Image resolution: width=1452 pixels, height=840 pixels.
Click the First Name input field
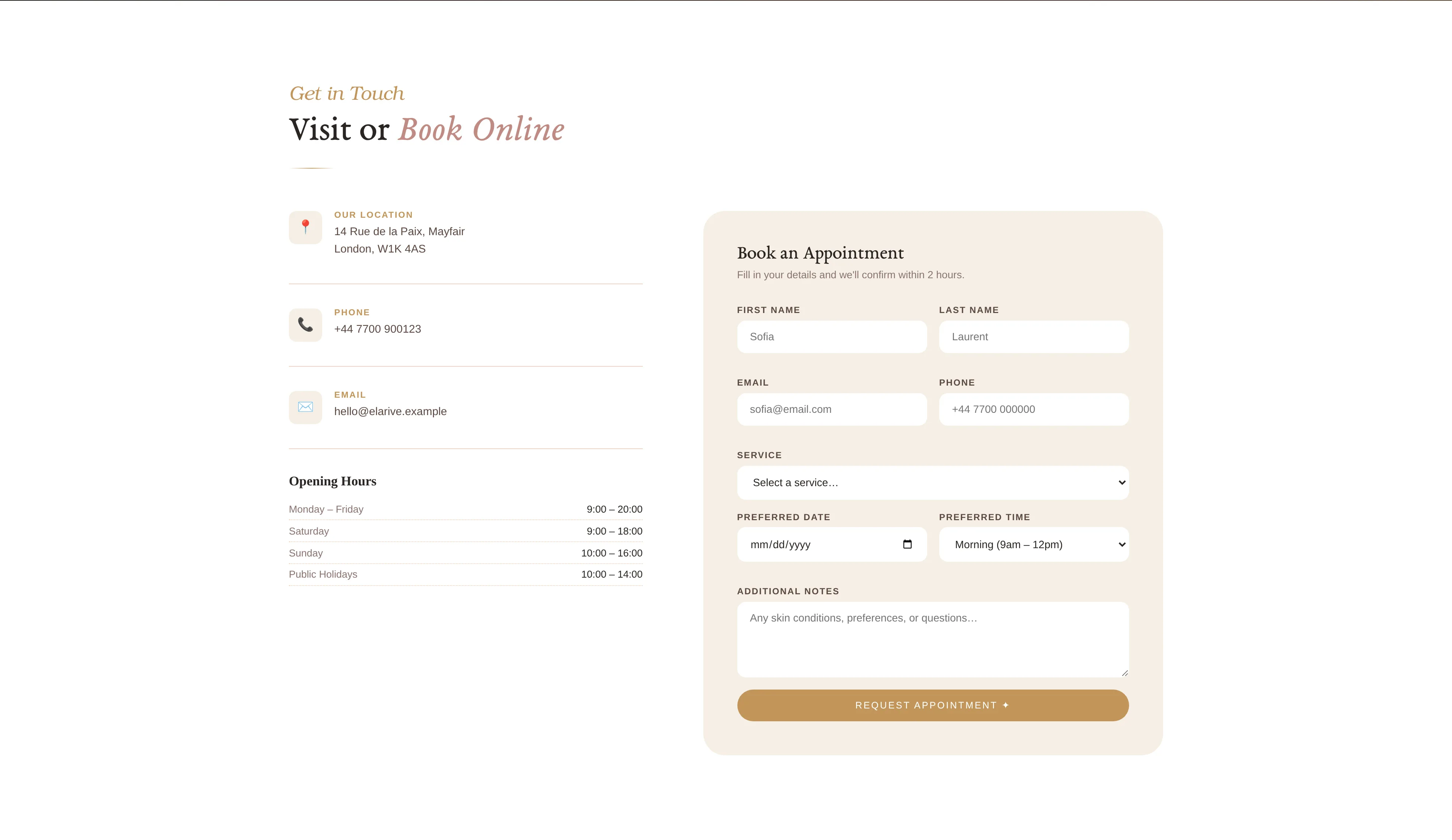pyautogui.click(x=832, y=337)
